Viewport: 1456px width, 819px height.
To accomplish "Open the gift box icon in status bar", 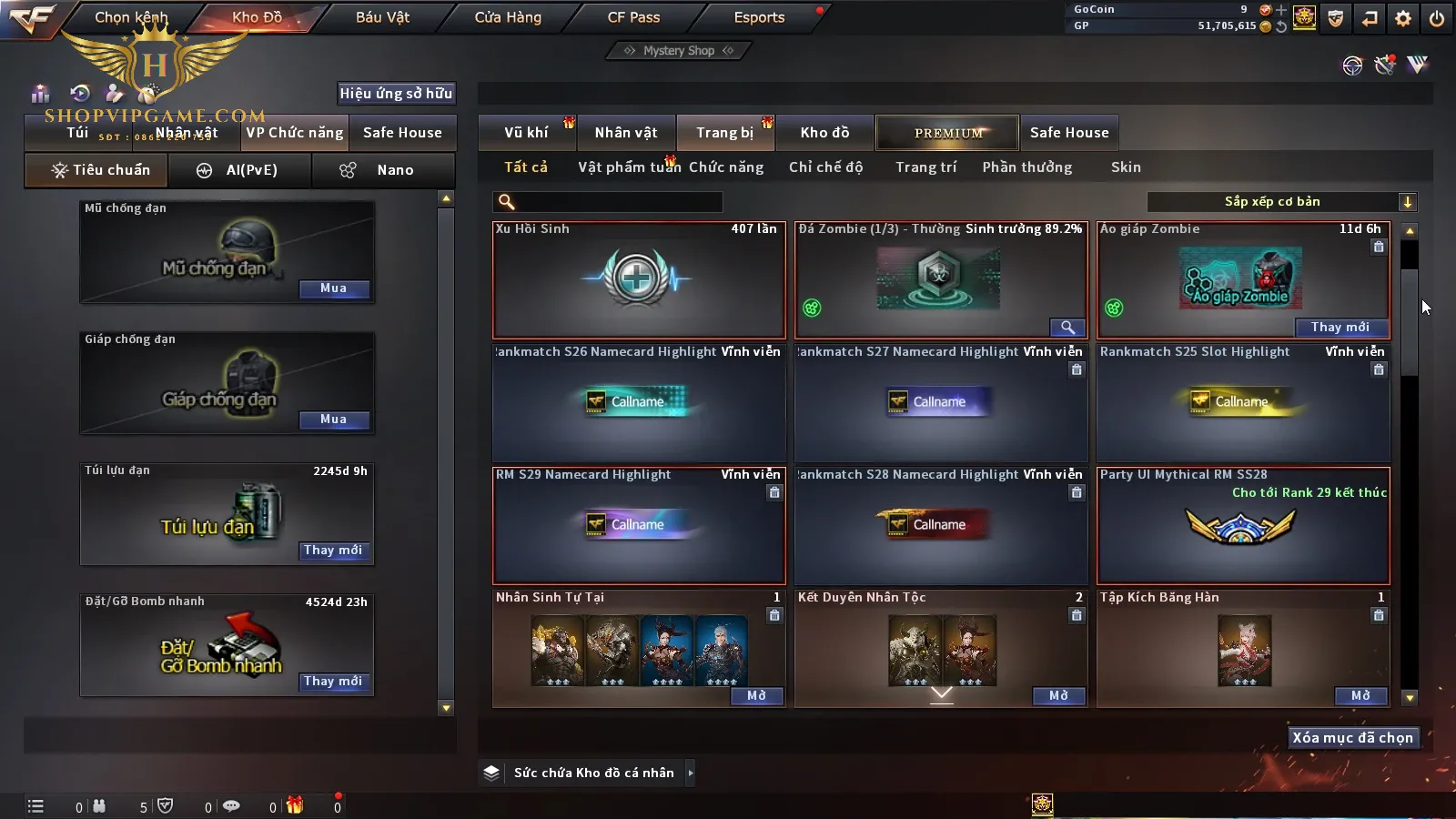I will click(294, 805).
